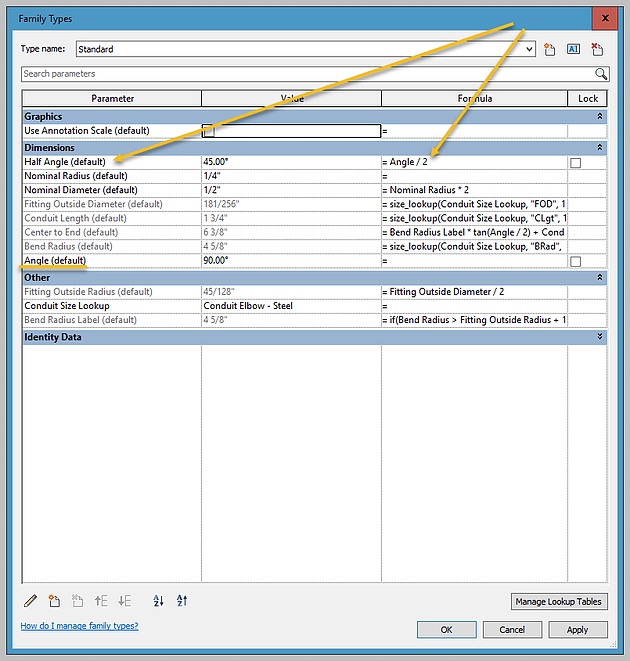Click the empty formula cell for Angle
The height and width of the screenshot is (661, 630).
tap(474, 261)
